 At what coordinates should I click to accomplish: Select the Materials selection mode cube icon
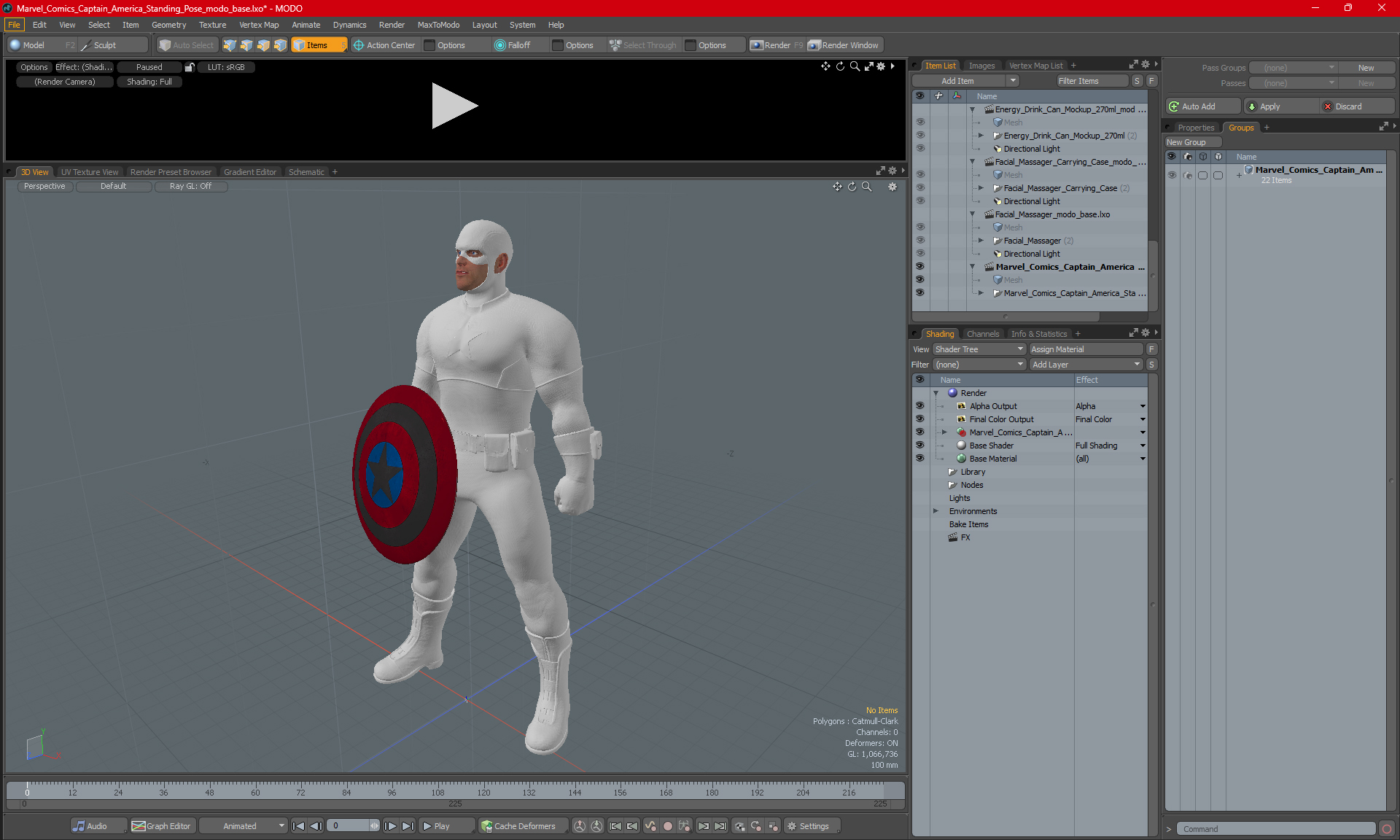280,45
